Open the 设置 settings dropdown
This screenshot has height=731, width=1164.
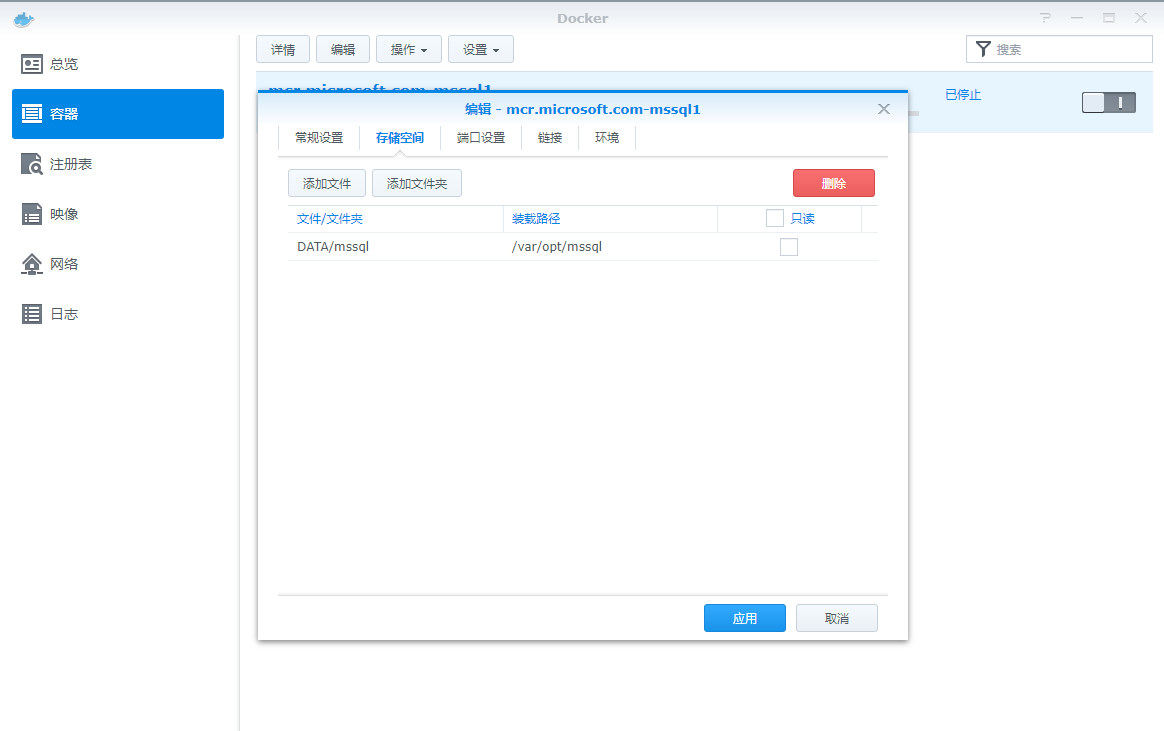pyautogui.click(x=481, y=49)
